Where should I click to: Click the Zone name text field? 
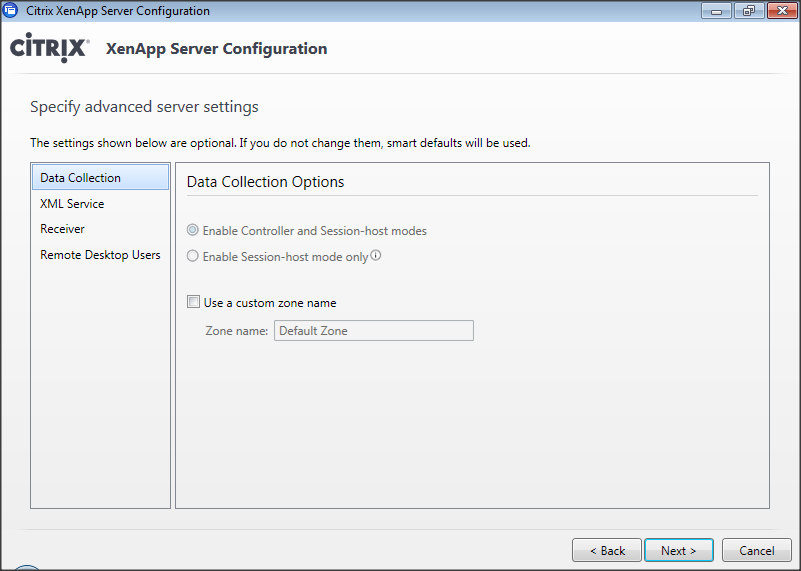click(373, 331)
